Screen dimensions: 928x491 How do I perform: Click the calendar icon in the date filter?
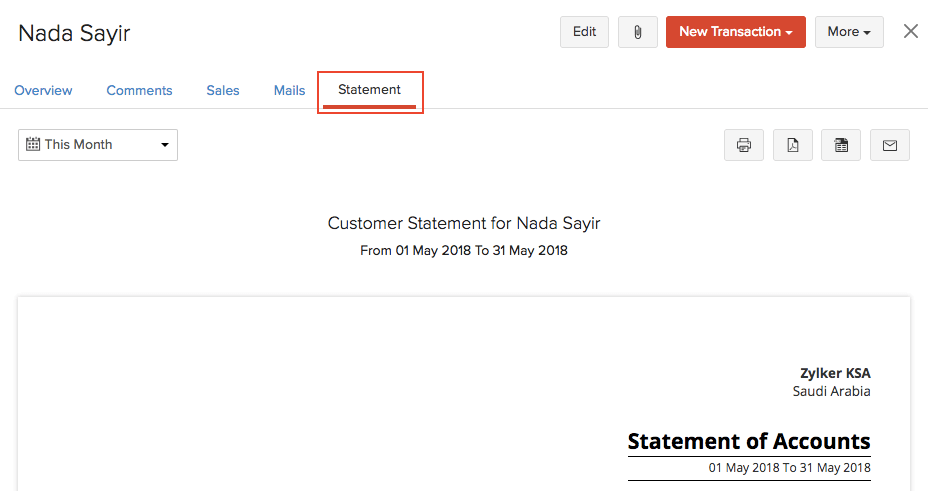click(33, 145)
